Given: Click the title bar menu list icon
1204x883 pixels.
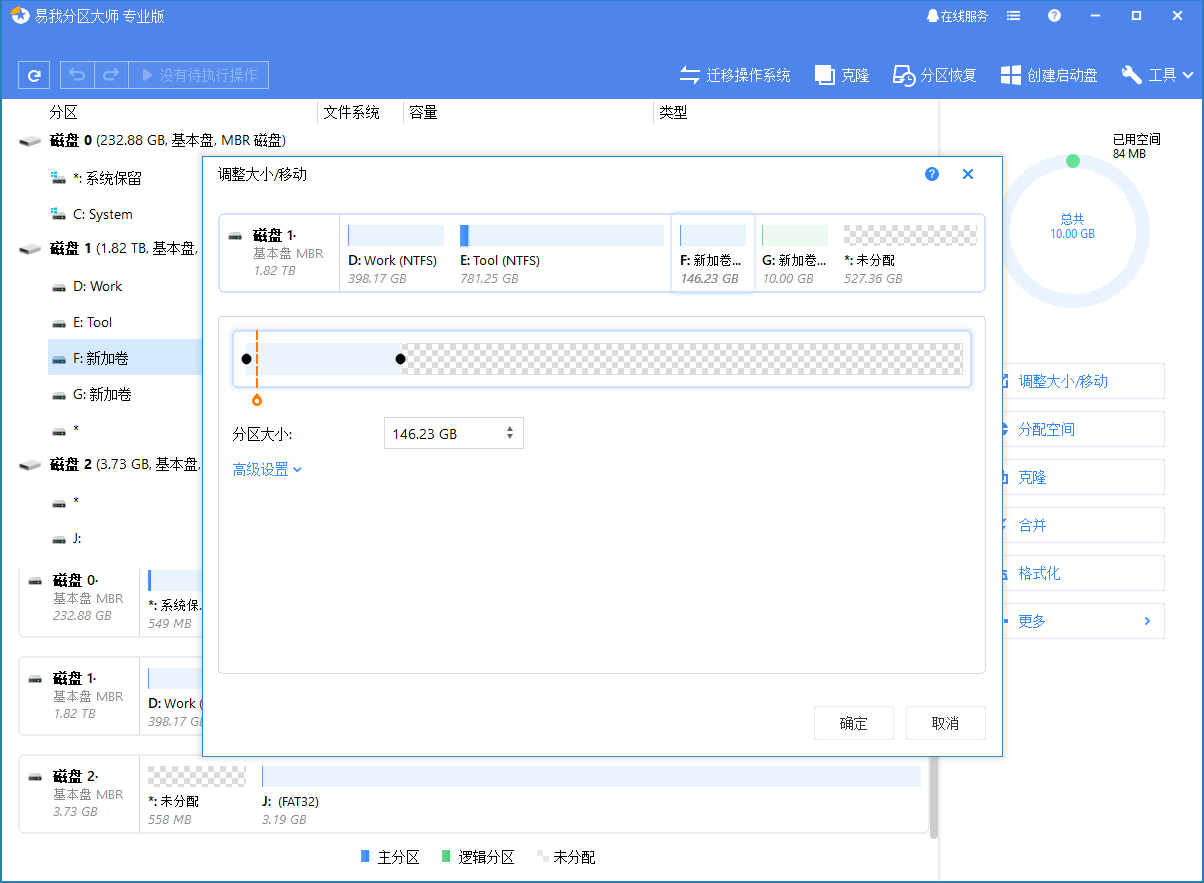Looking at the screenshot, I should point(1014,16).
